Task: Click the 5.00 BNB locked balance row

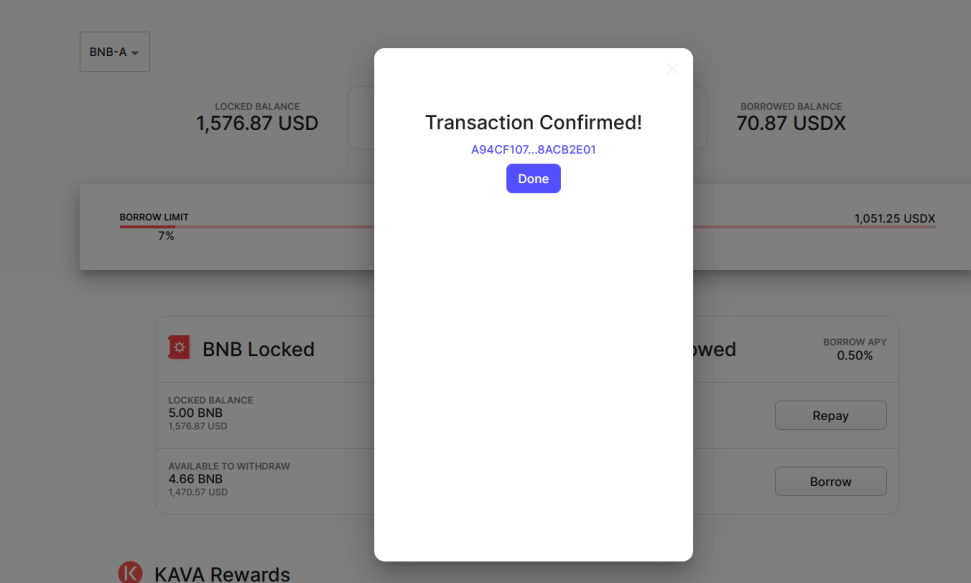Action: (265, 416)
